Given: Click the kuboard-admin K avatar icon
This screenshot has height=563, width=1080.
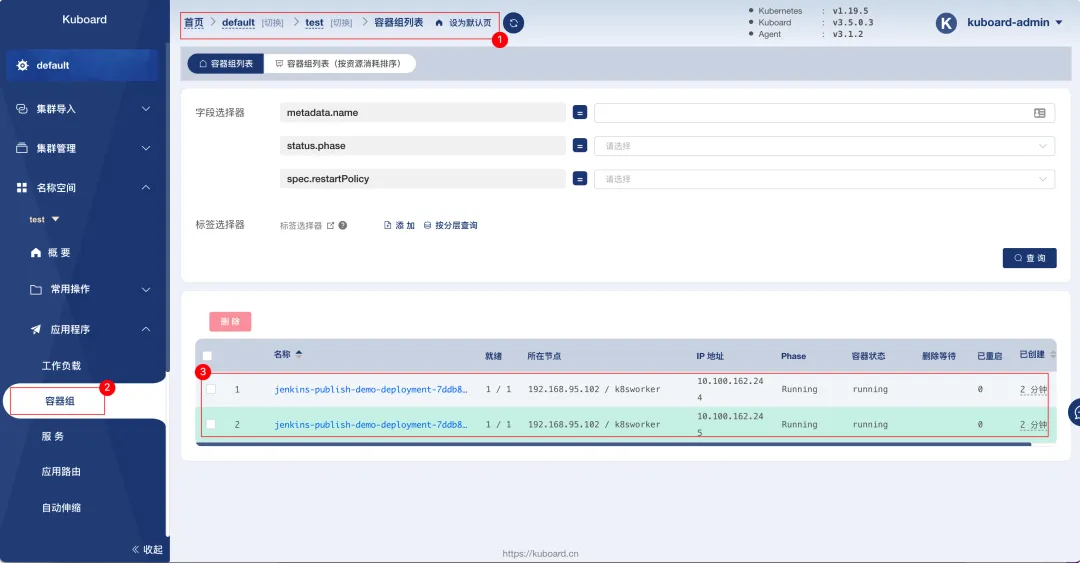Looking at the screenshot, I should (x=946, y=23).
